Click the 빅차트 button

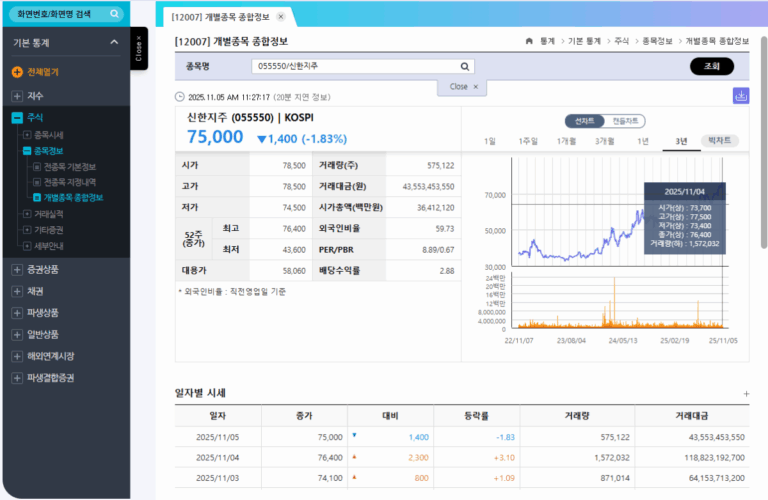(720, 141)
